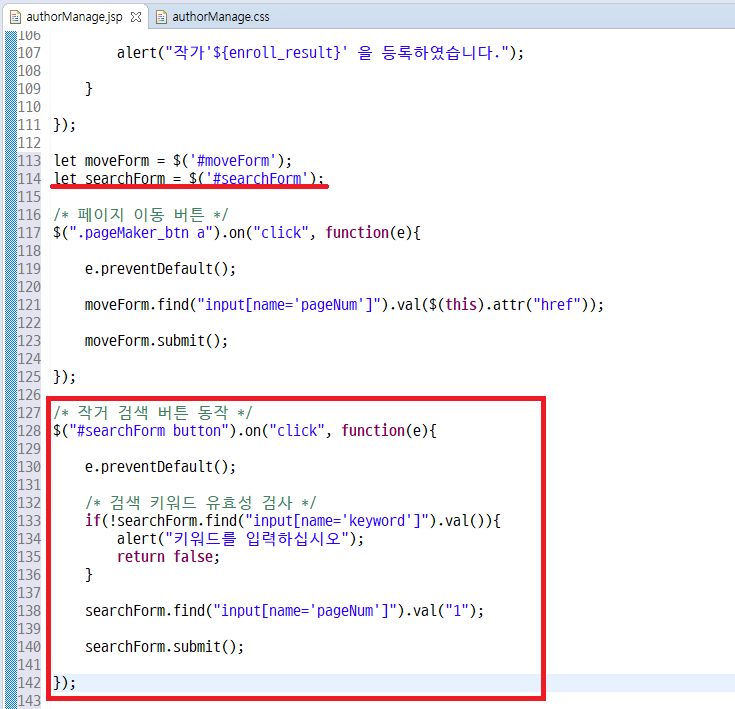Click 'e.preventDefault();' on line 119

click(x=160, y=269)
